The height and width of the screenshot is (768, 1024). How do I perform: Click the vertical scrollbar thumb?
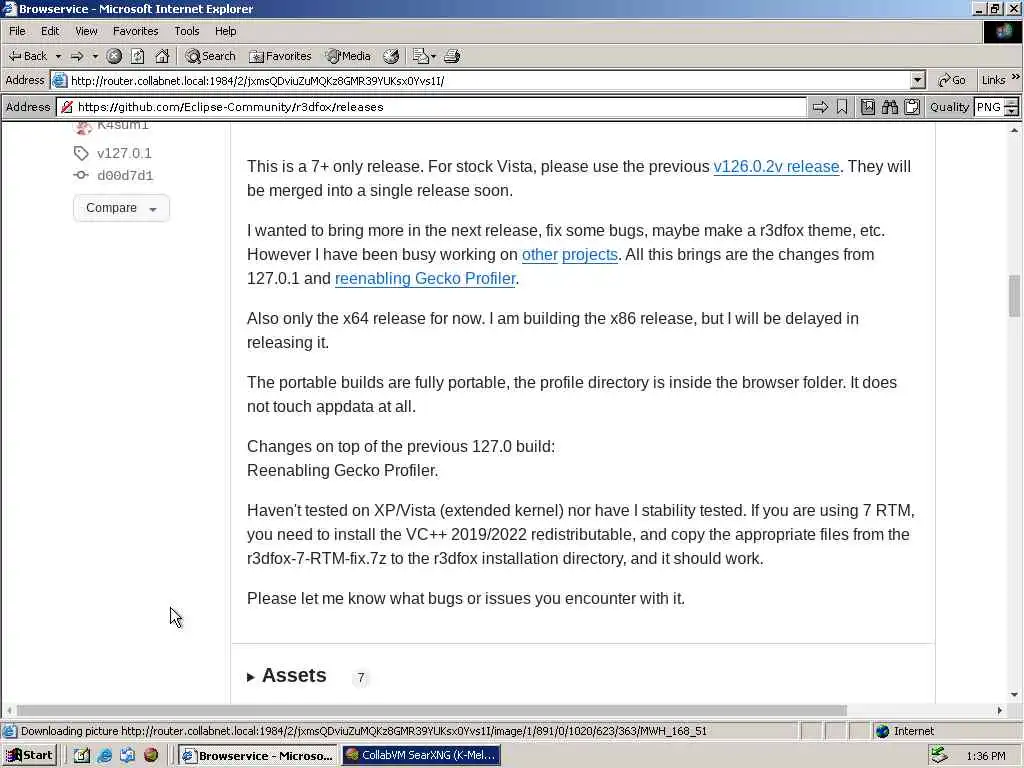click(1014, 296)
